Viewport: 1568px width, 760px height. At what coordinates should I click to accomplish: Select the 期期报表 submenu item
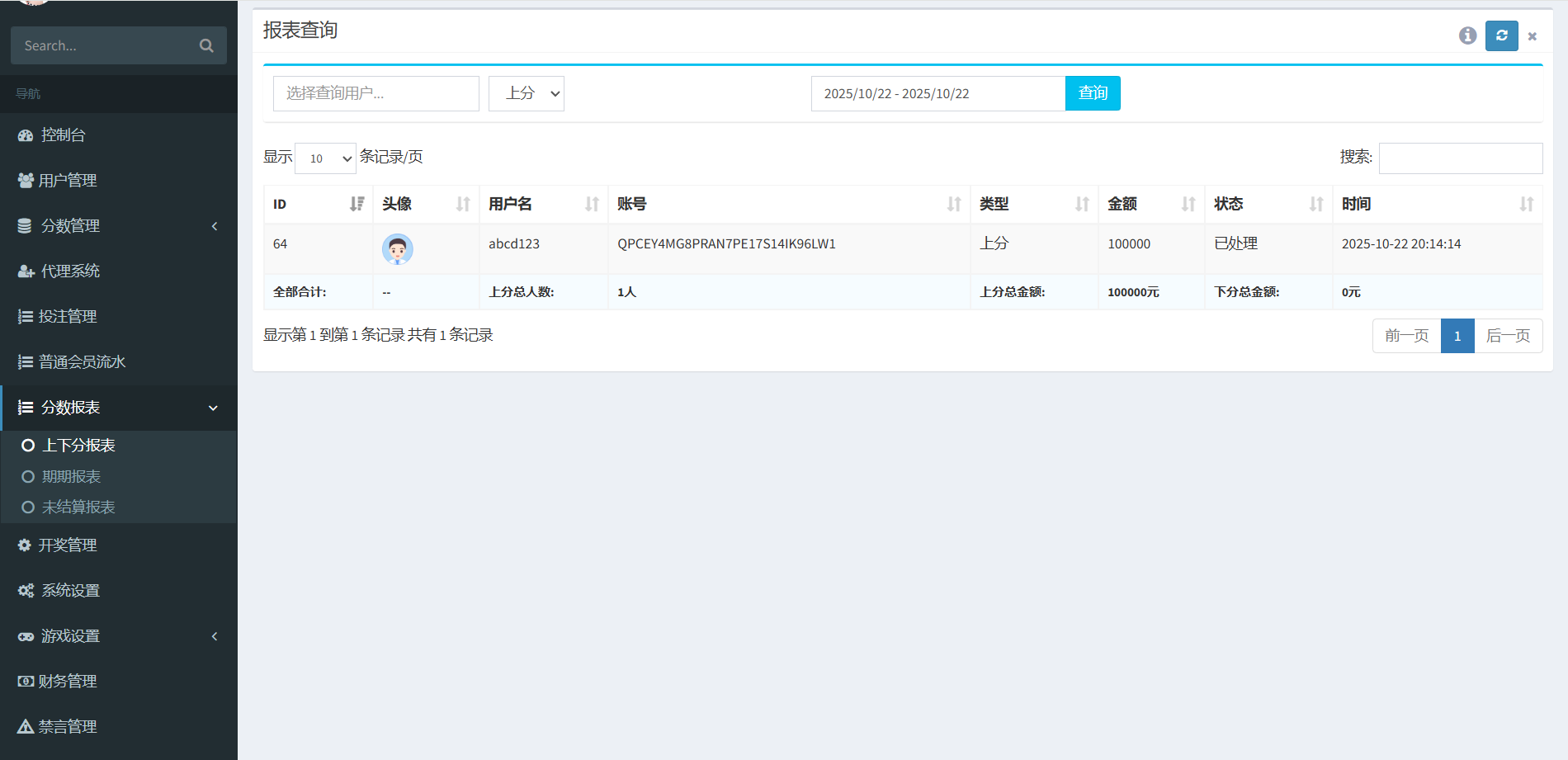tap(71, 477)
